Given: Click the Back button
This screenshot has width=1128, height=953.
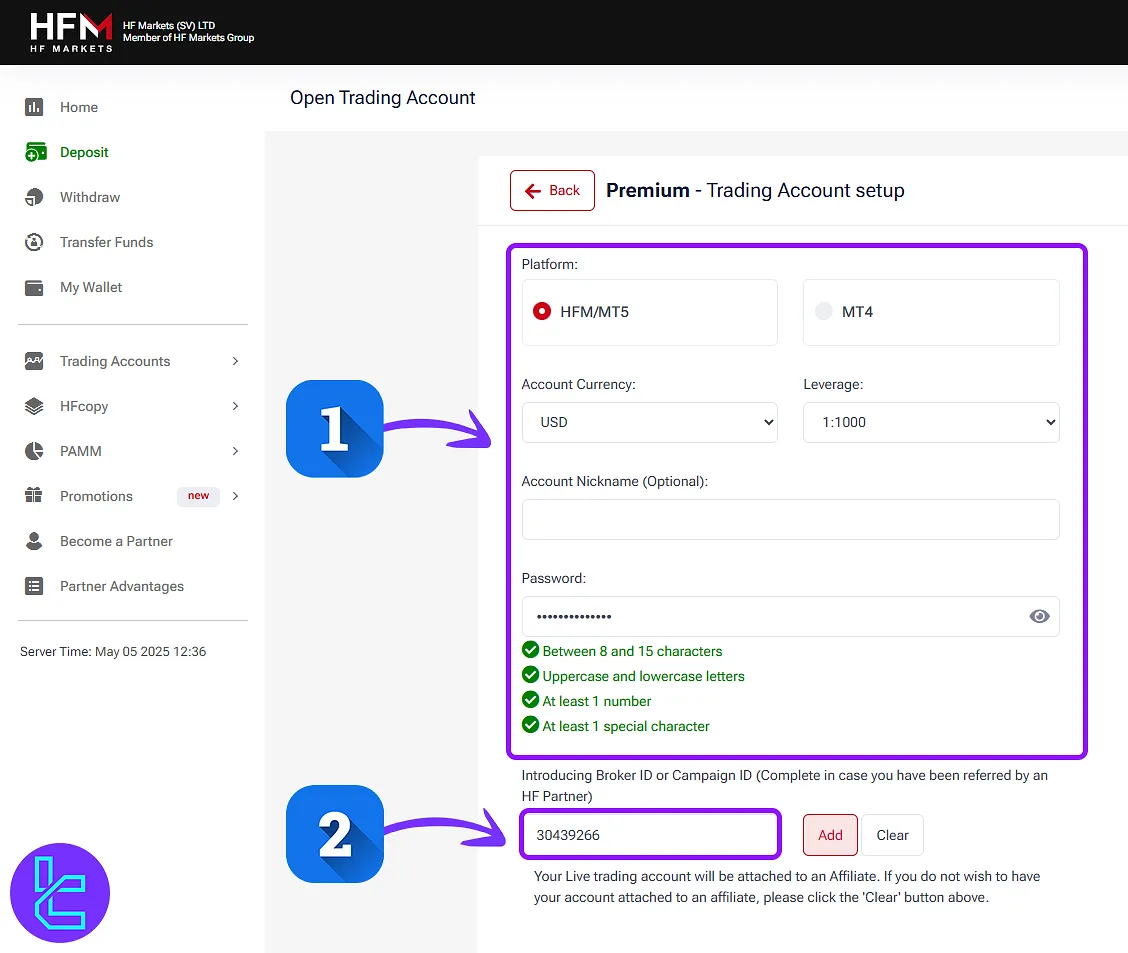Looking at the screenshot, I should (x=552, y=190).
